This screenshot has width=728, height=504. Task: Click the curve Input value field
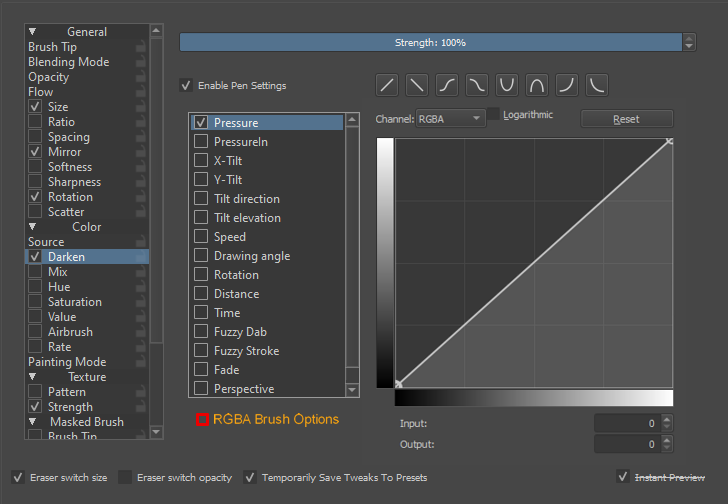point(626,424)
